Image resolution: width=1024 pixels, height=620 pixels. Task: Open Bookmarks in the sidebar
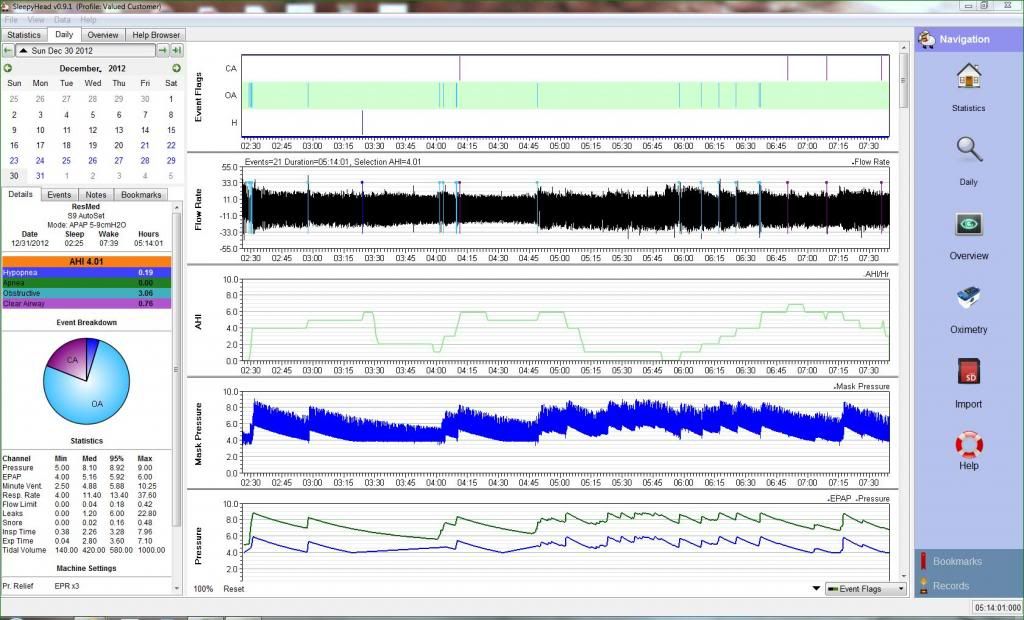[x=957, y=562]
